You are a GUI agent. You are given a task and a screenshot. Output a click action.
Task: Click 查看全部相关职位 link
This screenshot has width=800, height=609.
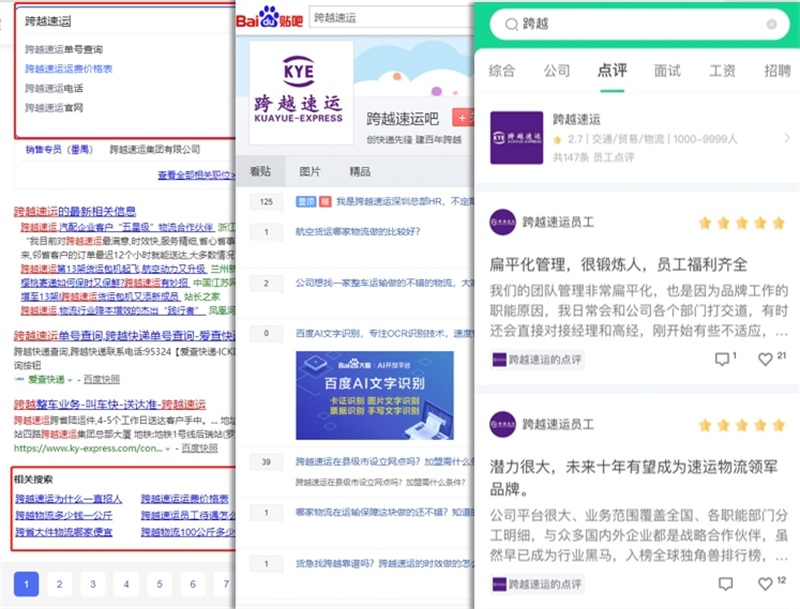pyautogui.click(x=196, y=175)
